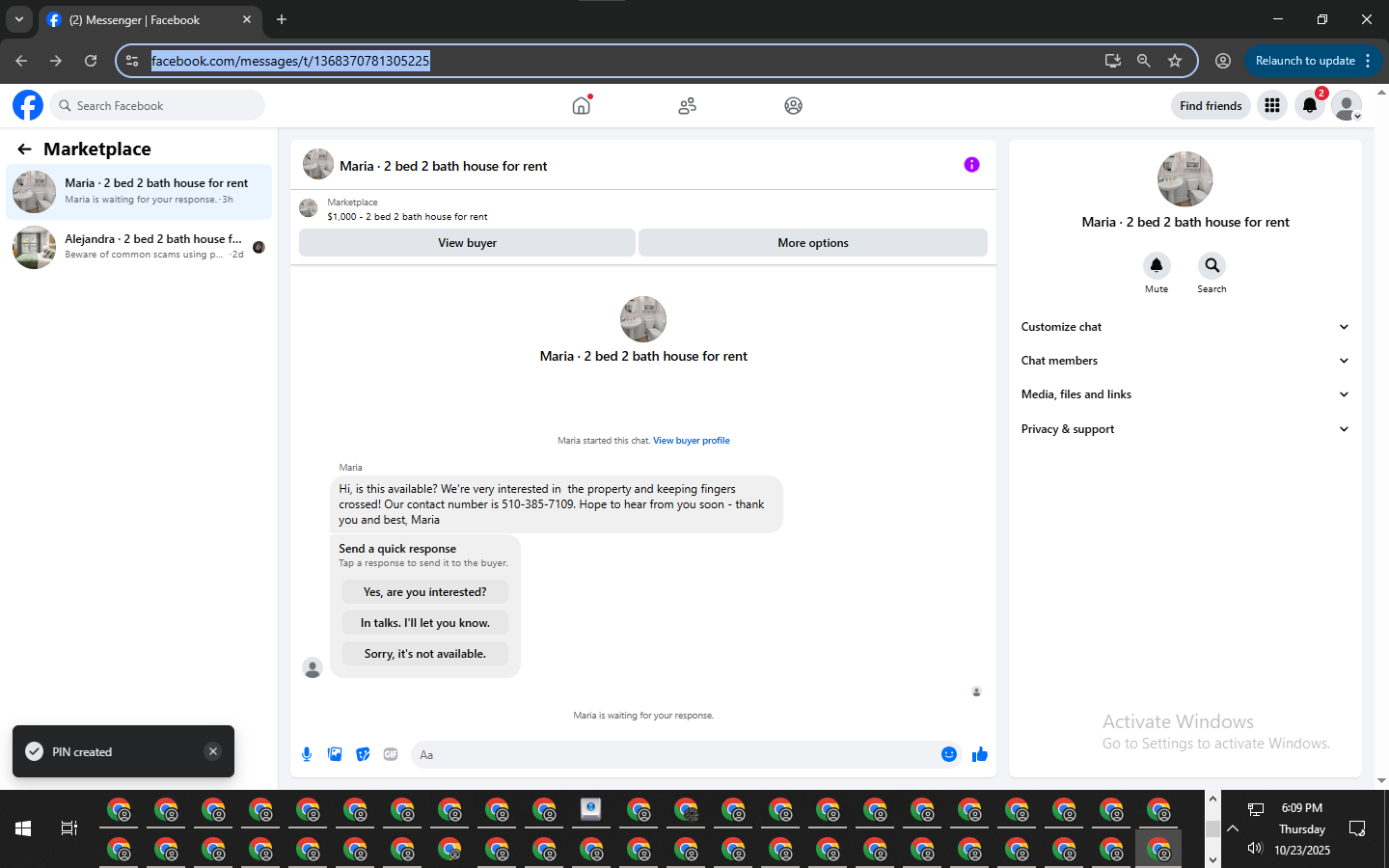Send quick response 'In talks. I'll let you know.'
The image size is (1389, 868).
pyautogui.click(x=425, y=623)
